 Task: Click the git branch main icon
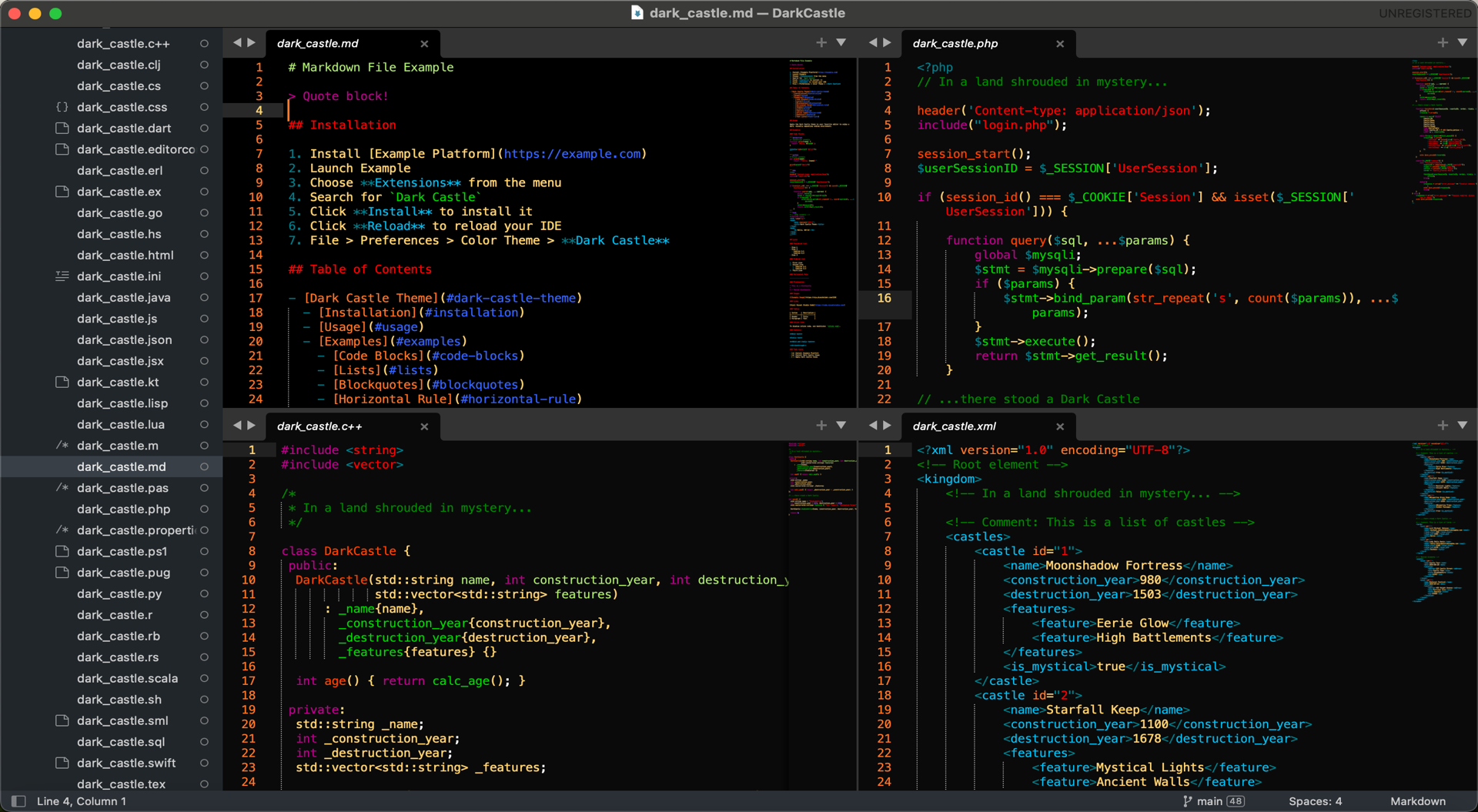[x=1187, y=801]
